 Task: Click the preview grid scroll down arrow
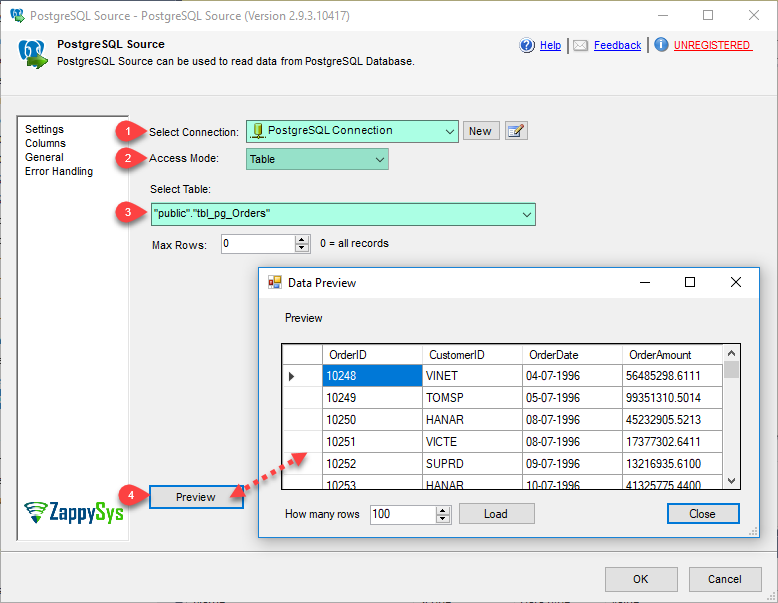[731, 480]
